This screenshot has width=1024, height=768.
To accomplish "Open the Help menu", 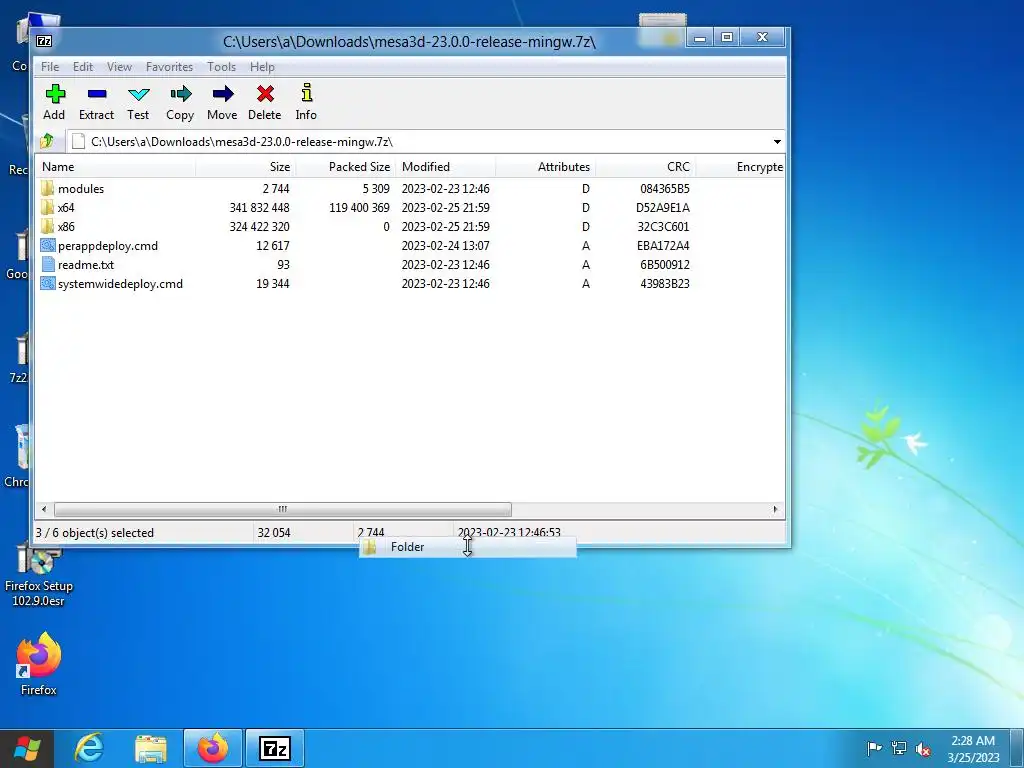I will [x=262, y=67].
